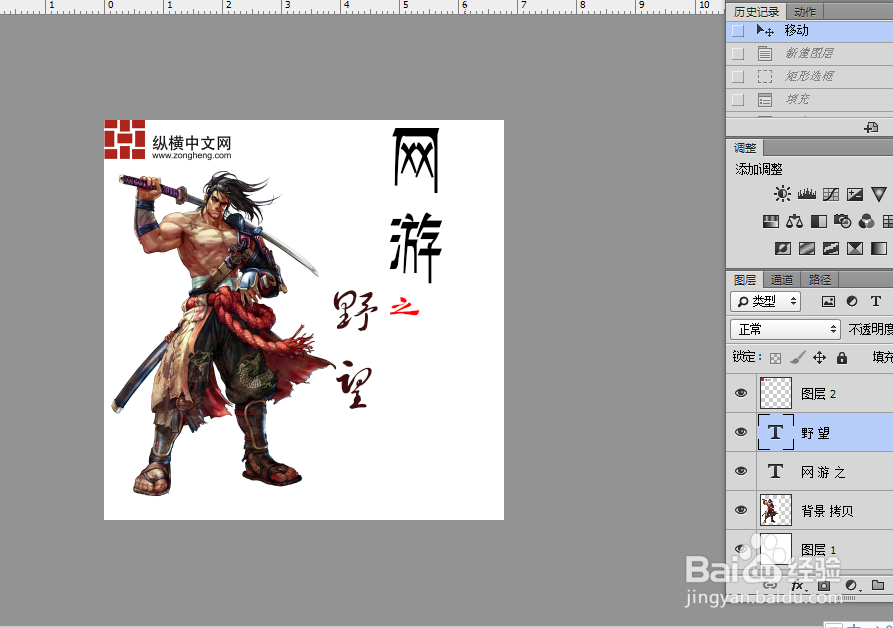Filter layers by adjustment layers icon
Screen dimensions: 893x628
852,301
